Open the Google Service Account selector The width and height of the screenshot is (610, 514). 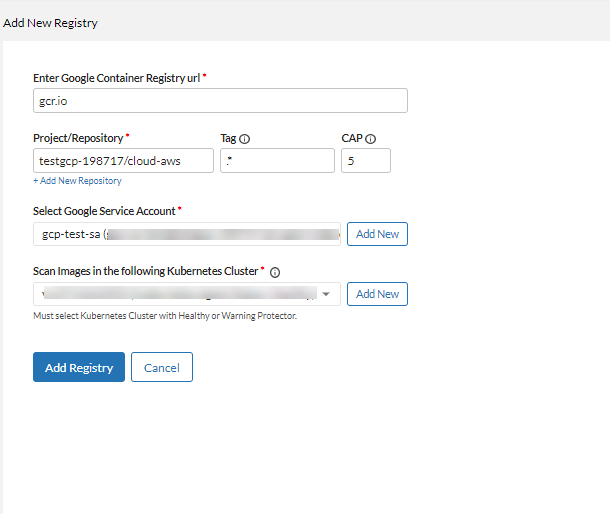click(x=187, y=234)
